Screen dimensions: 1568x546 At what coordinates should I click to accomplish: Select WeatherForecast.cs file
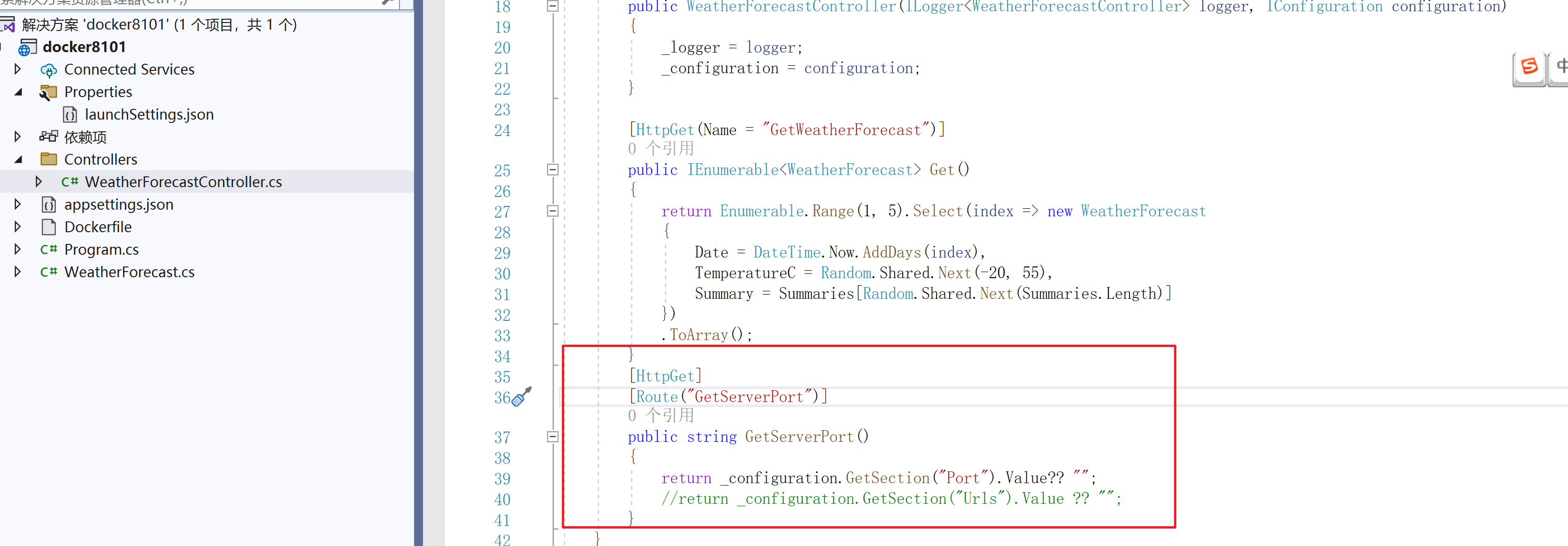click(129, 272)
